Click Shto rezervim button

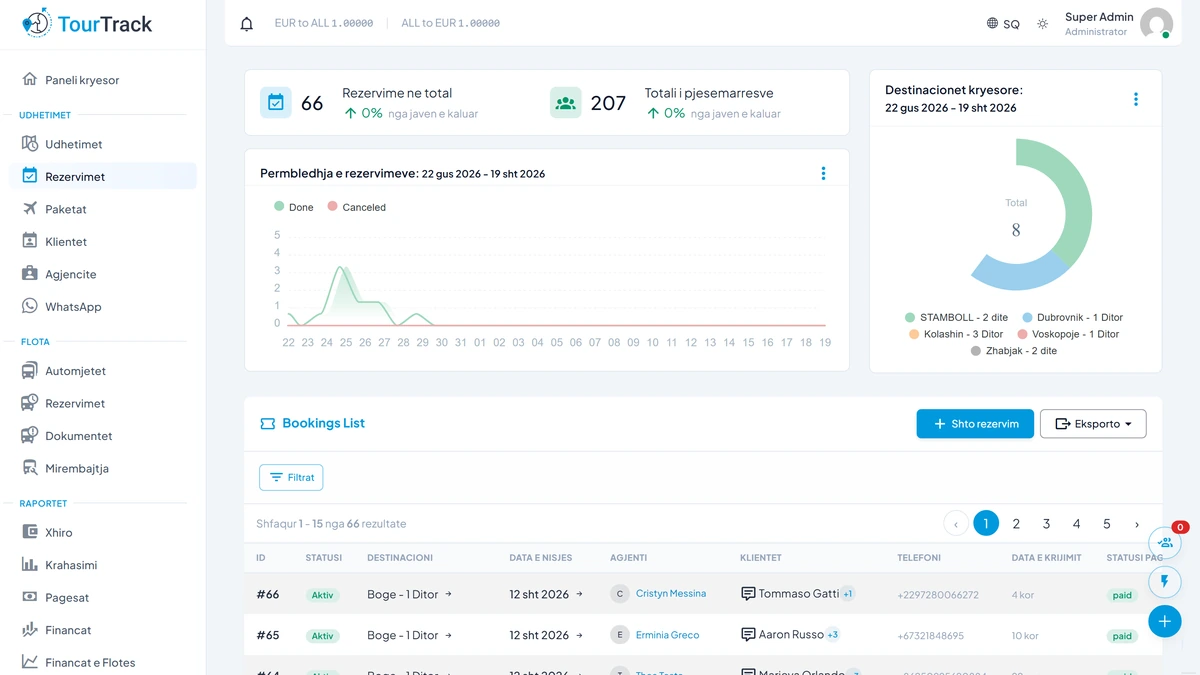click(x=975, y=424)
